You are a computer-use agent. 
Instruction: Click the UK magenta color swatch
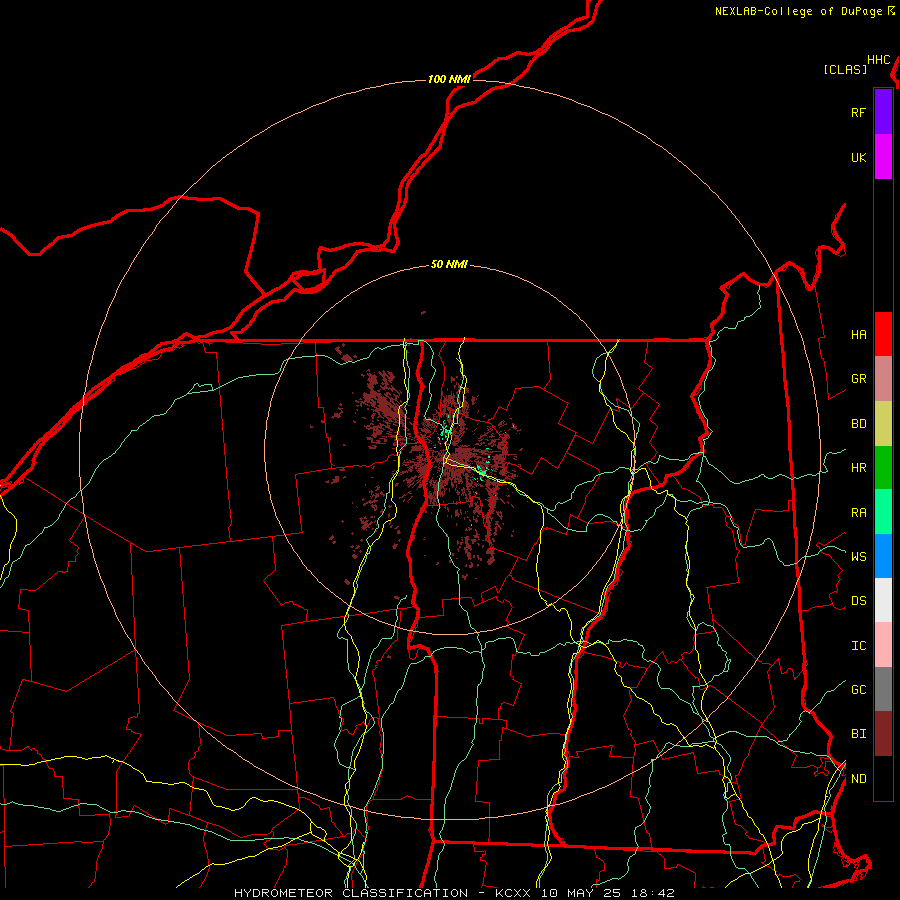point(883,157)
